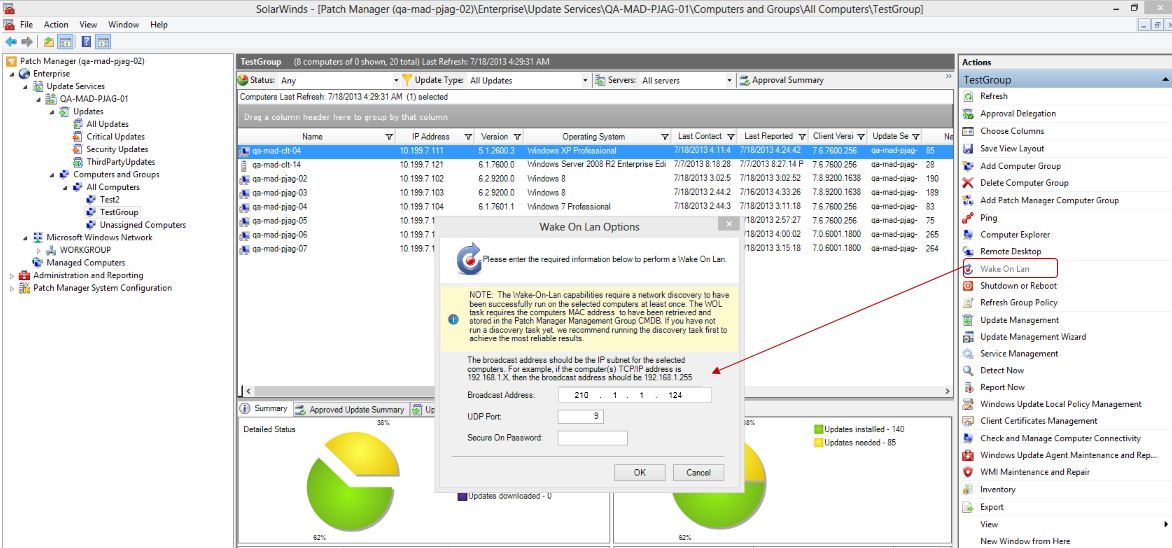Open the Update Type filter dropdown
The height and width of the screenshot is (548, 1172).
(x=585, y=80)
